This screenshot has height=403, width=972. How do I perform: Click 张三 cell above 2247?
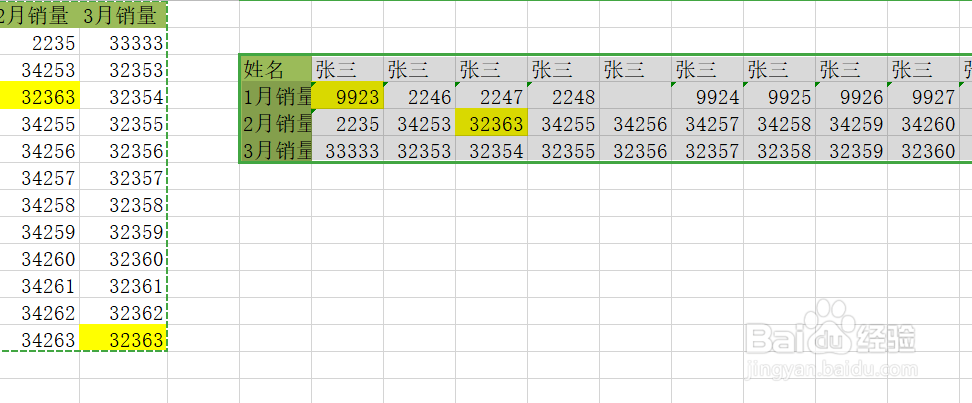point(491,69)
